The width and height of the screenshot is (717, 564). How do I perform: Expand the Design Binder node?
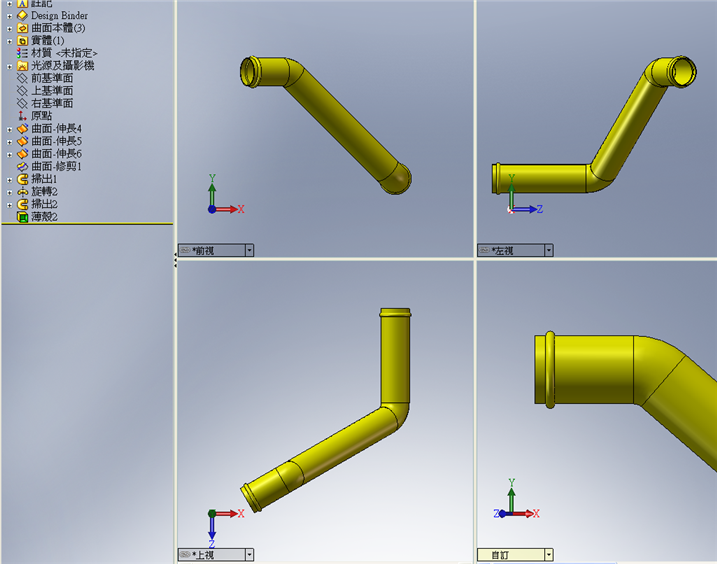(x=9, y=16)
